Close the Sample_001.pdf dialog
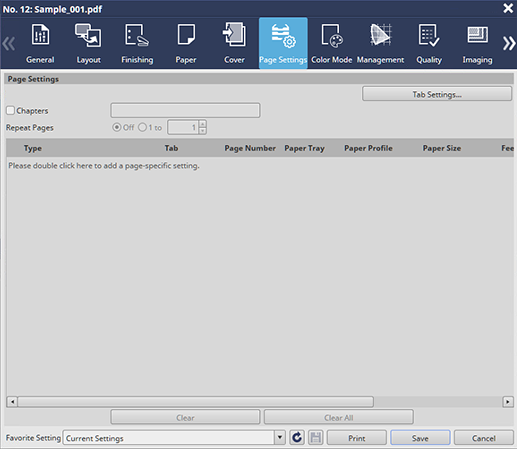Viewport: 517px width, 449px height. [x=508, y=8]
